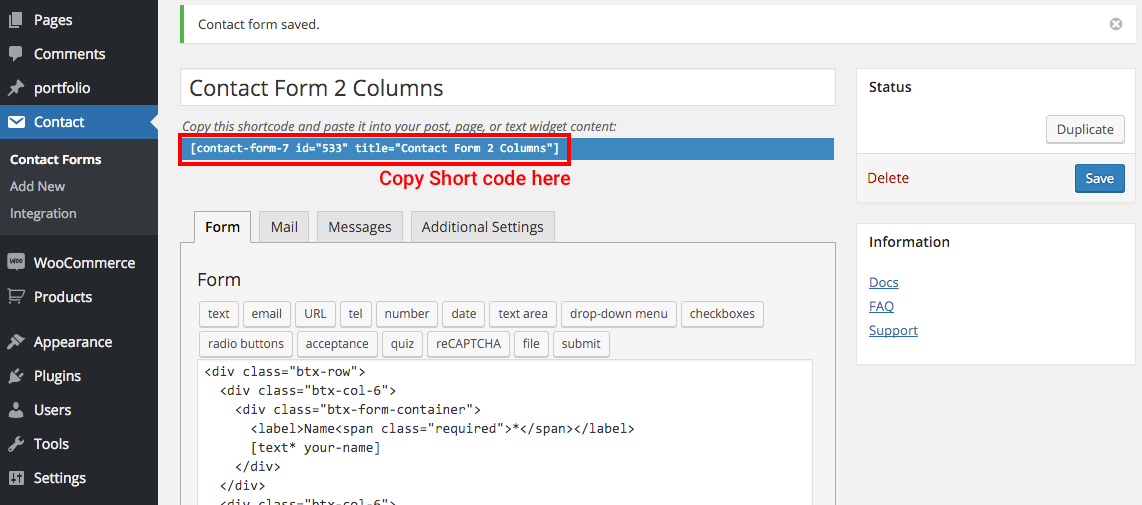The height and width of the screenshot is (505, 1142).
Task: Click the Comments speech bubble icon
Action: [x=16, y=54]
